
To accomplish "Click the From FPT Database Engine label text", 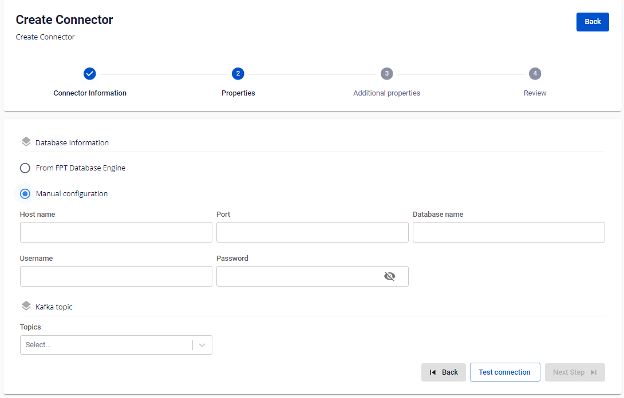I will tap(80, 168).
